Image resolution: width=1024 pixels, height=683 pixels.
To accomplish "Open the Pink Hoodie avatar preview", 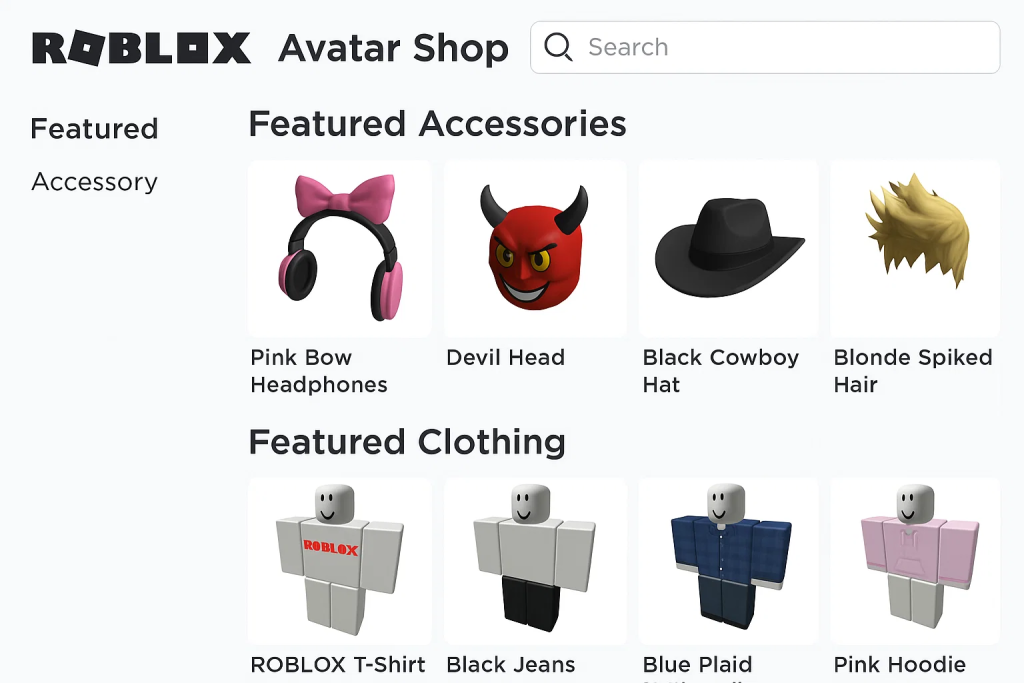I will pyautogui.click(x=915, y=561).
